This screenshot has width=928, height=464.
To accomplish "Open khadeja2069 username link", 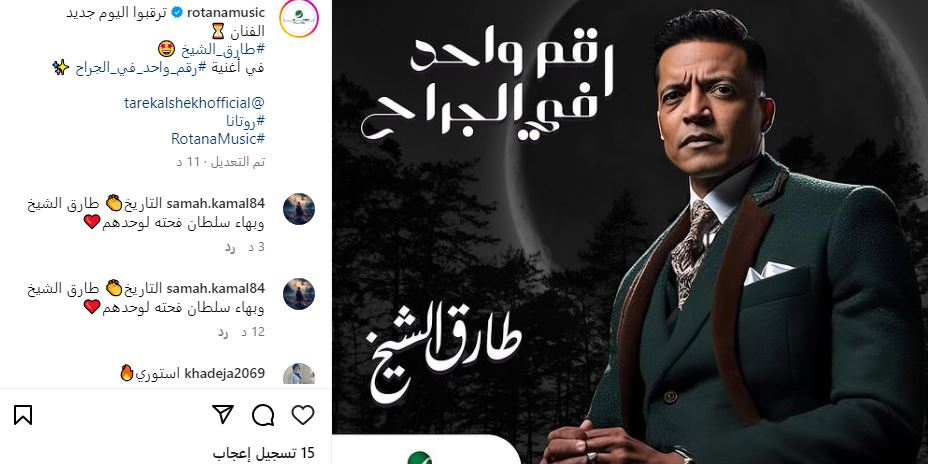I will pyautogui.click(x=224, y=373).
